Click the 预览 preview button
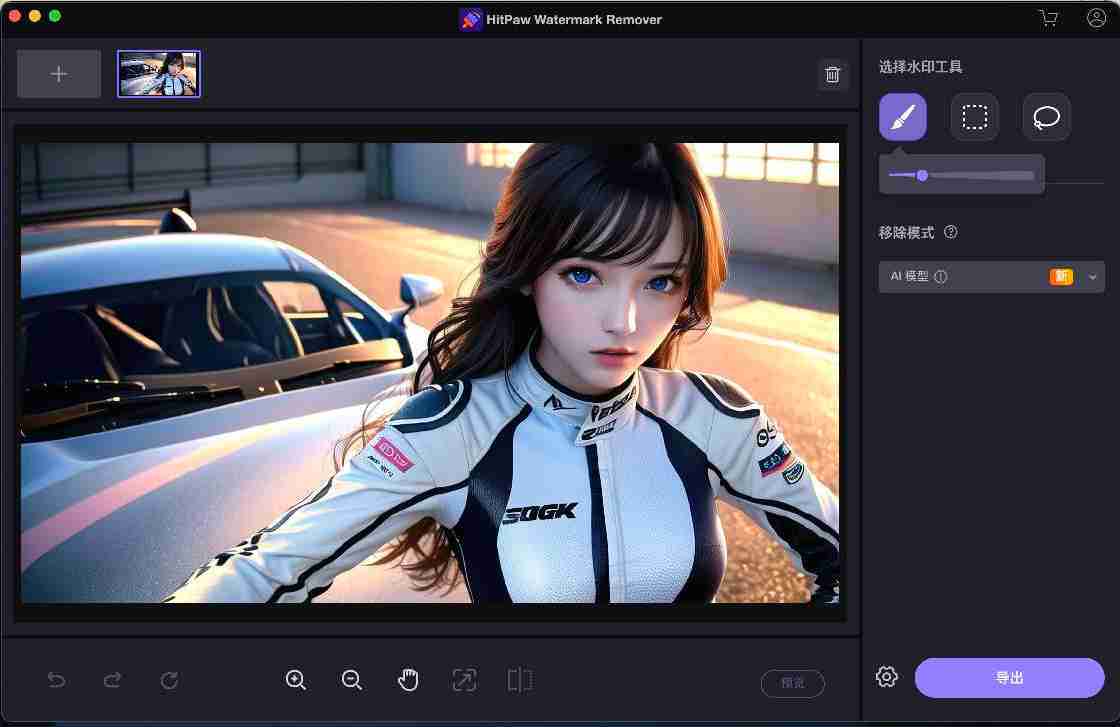1120x727 pixels. coord(792,683)
